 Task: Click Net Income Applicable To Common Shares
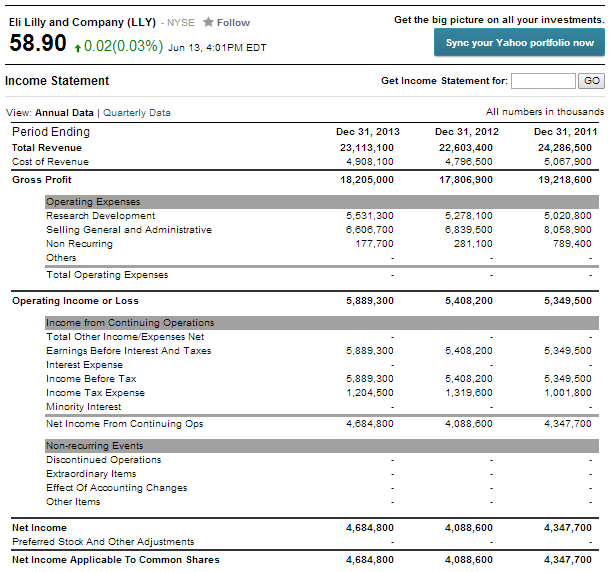pos(116,560)
